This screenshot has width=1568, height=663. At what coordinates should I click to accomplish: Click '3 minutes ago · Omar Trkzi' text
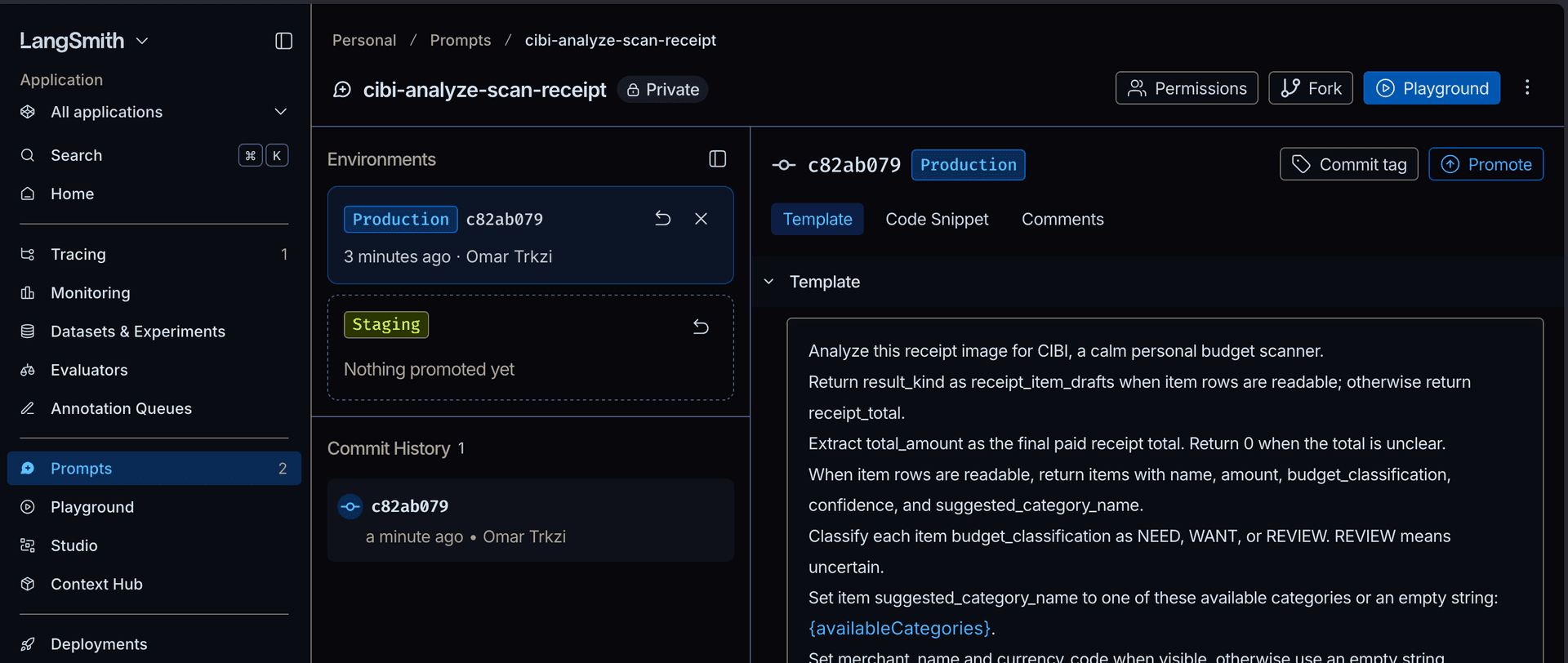448,256
